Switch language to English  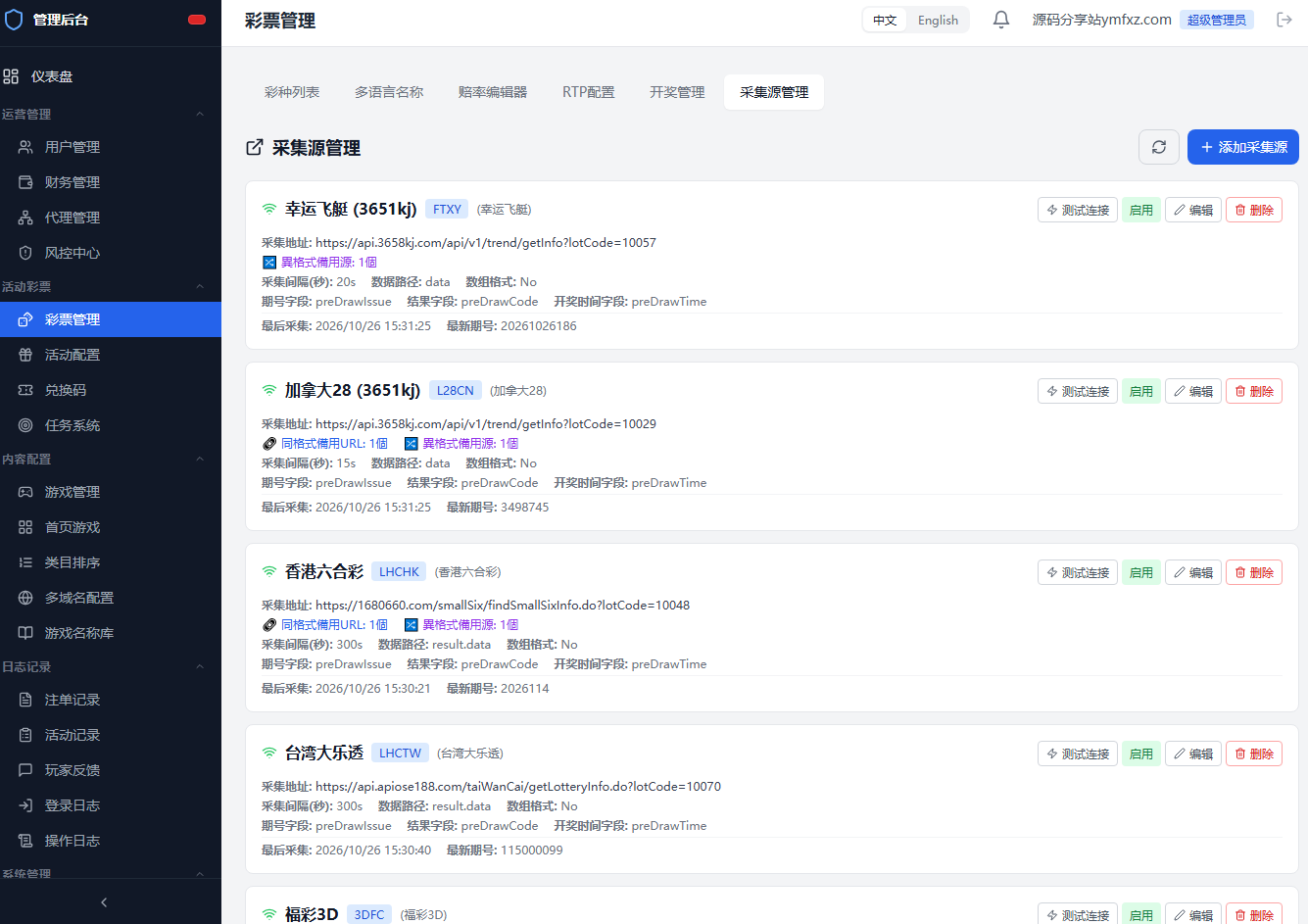tap(938, 20)
